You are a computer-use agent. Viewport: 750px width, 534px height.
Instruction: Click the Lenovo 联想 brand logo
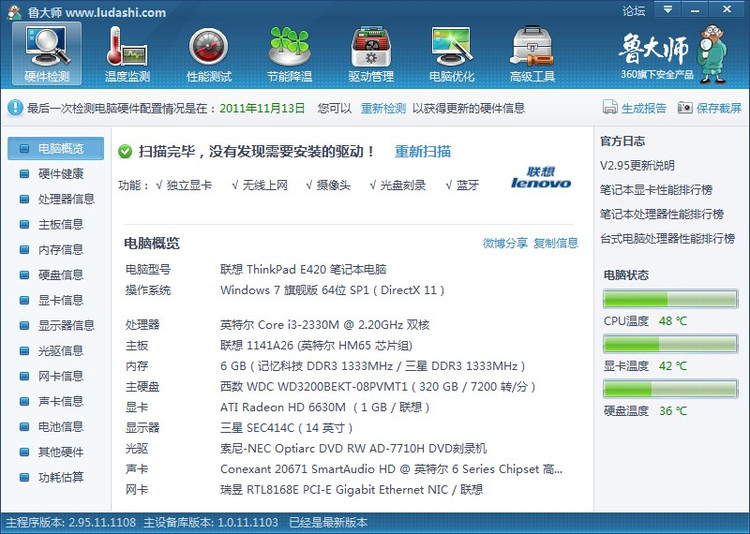540,178
